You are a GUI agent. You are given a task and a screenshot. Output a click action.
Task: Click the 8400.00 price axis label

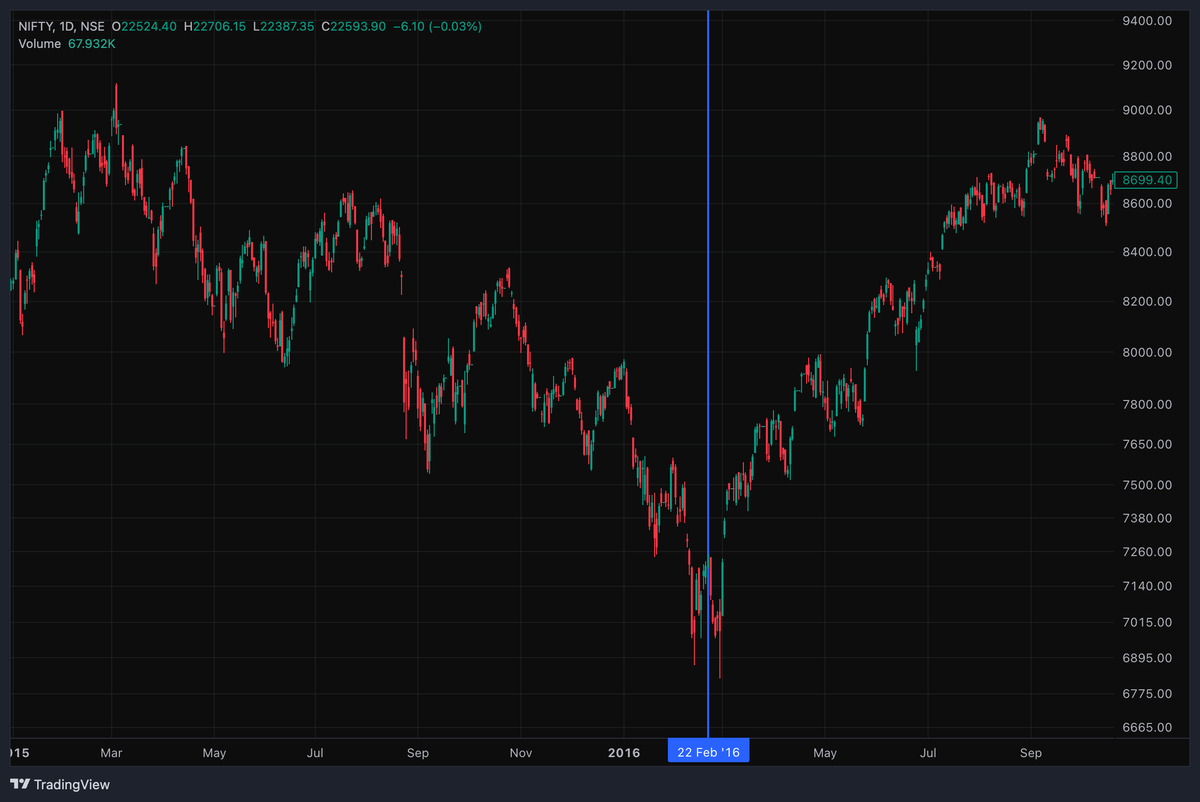(x=1147, y=252)
